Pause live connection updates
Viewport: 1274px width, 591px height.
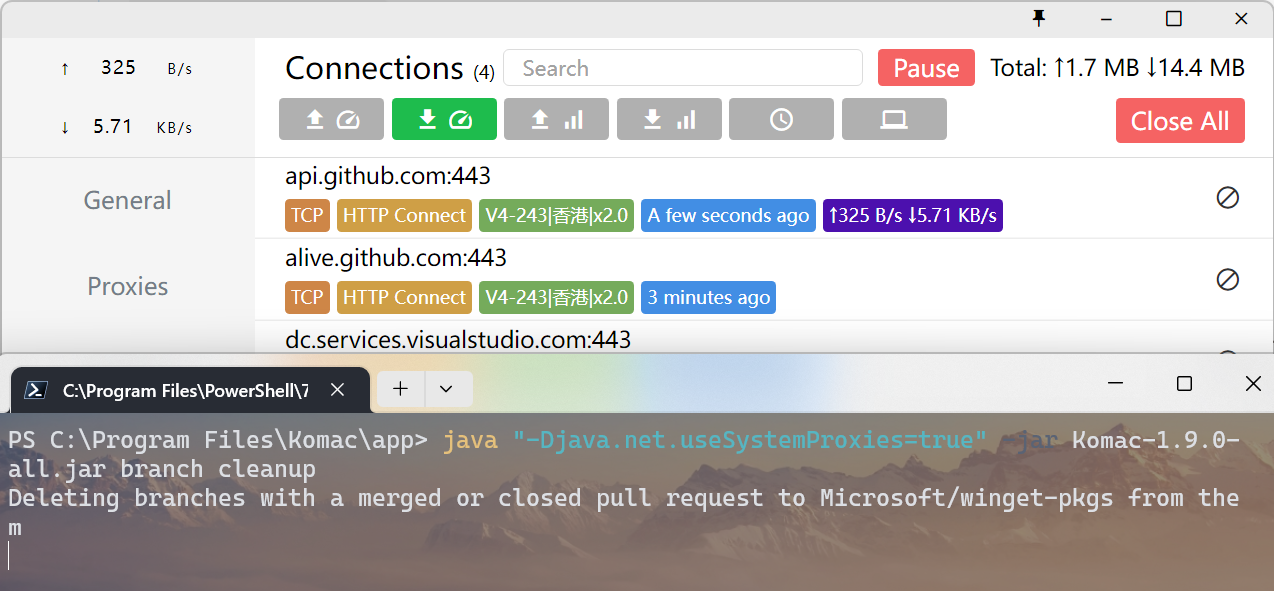coord(925,68)
